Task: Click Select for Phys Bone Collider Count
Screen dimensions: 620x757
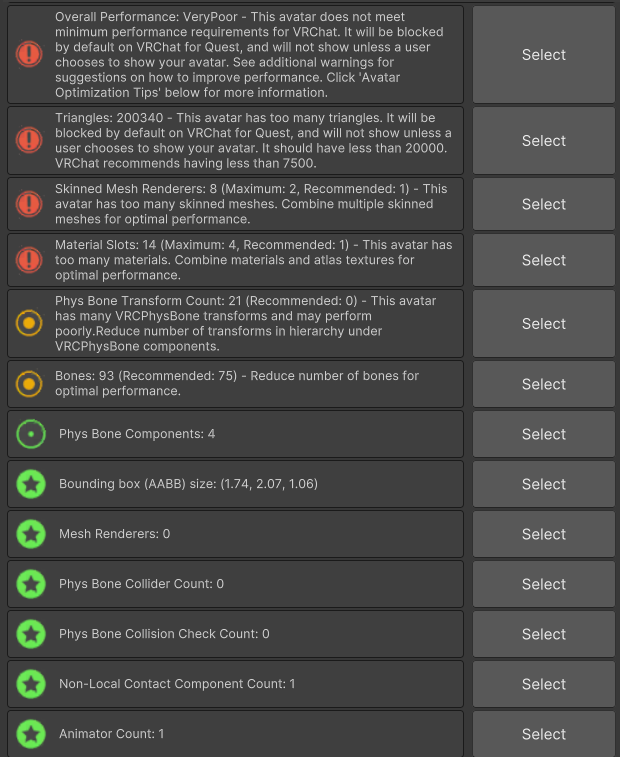Action: [544, 584]
